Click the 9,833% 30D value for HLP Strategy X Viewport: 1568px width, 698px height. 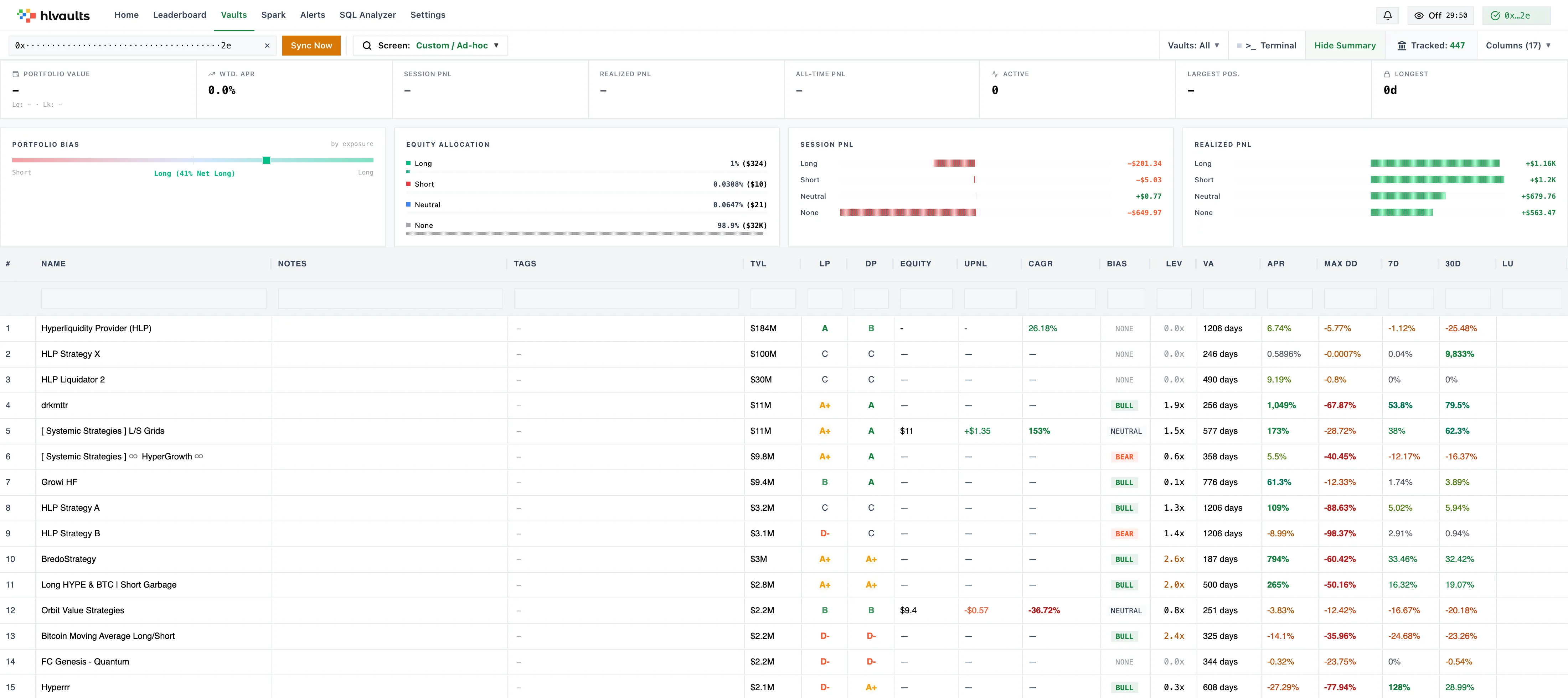coord(1460,354)
